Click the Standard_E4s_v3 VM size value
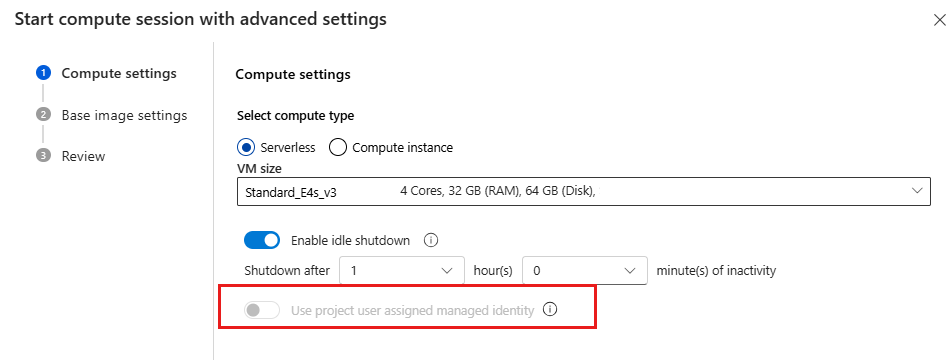The height and width of the screenshot is (360, 951). pyautogui.click(x=291, y=193)
